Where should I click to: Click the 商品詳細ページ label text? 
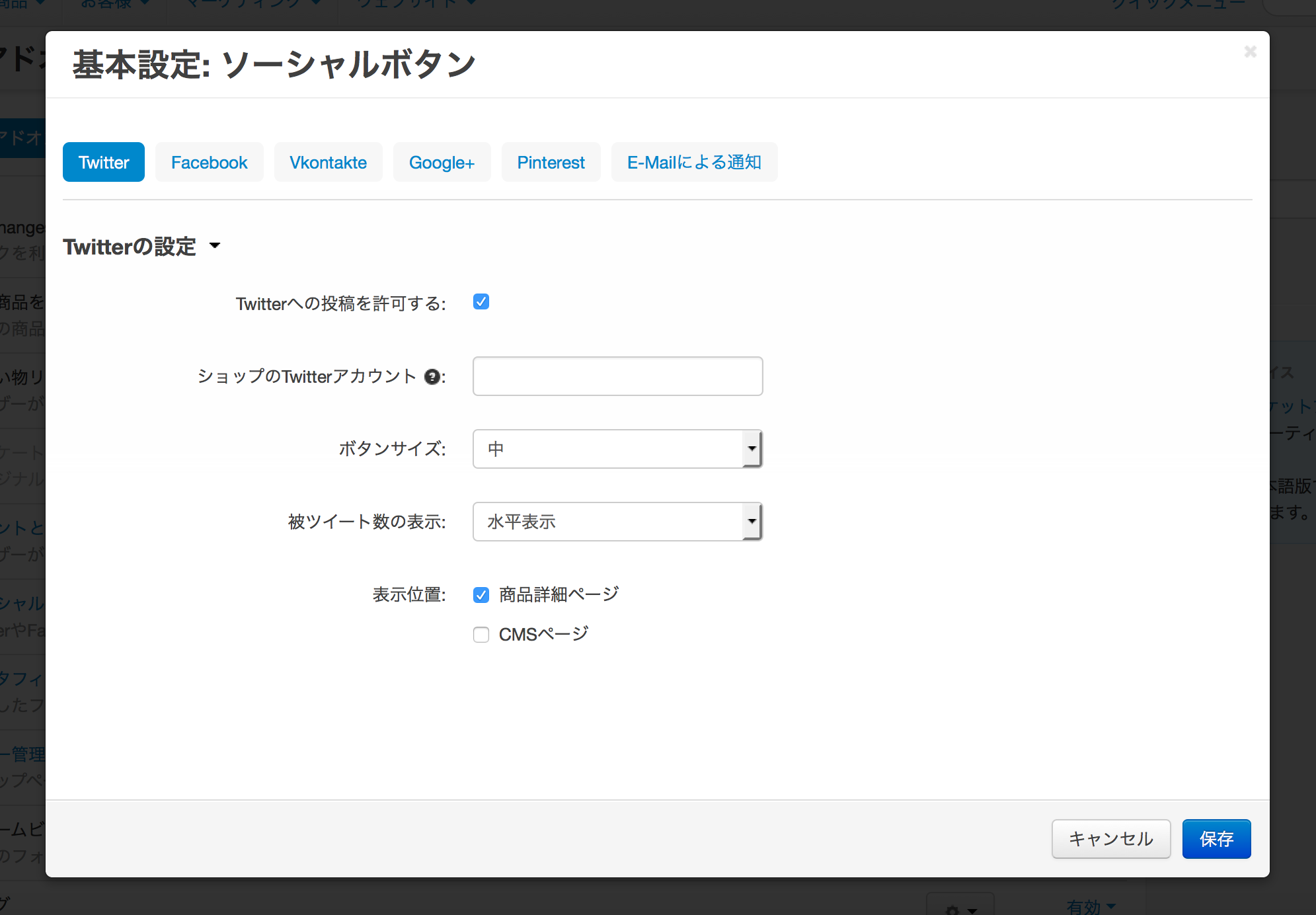559,595
